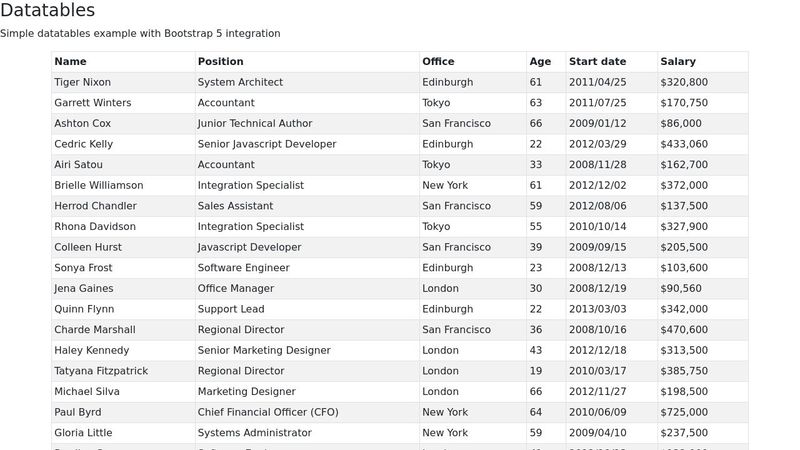Viewport: 800px width, 450px height.
Task: Select the Tiger Nixon name cell
Action: click(123, 82)
